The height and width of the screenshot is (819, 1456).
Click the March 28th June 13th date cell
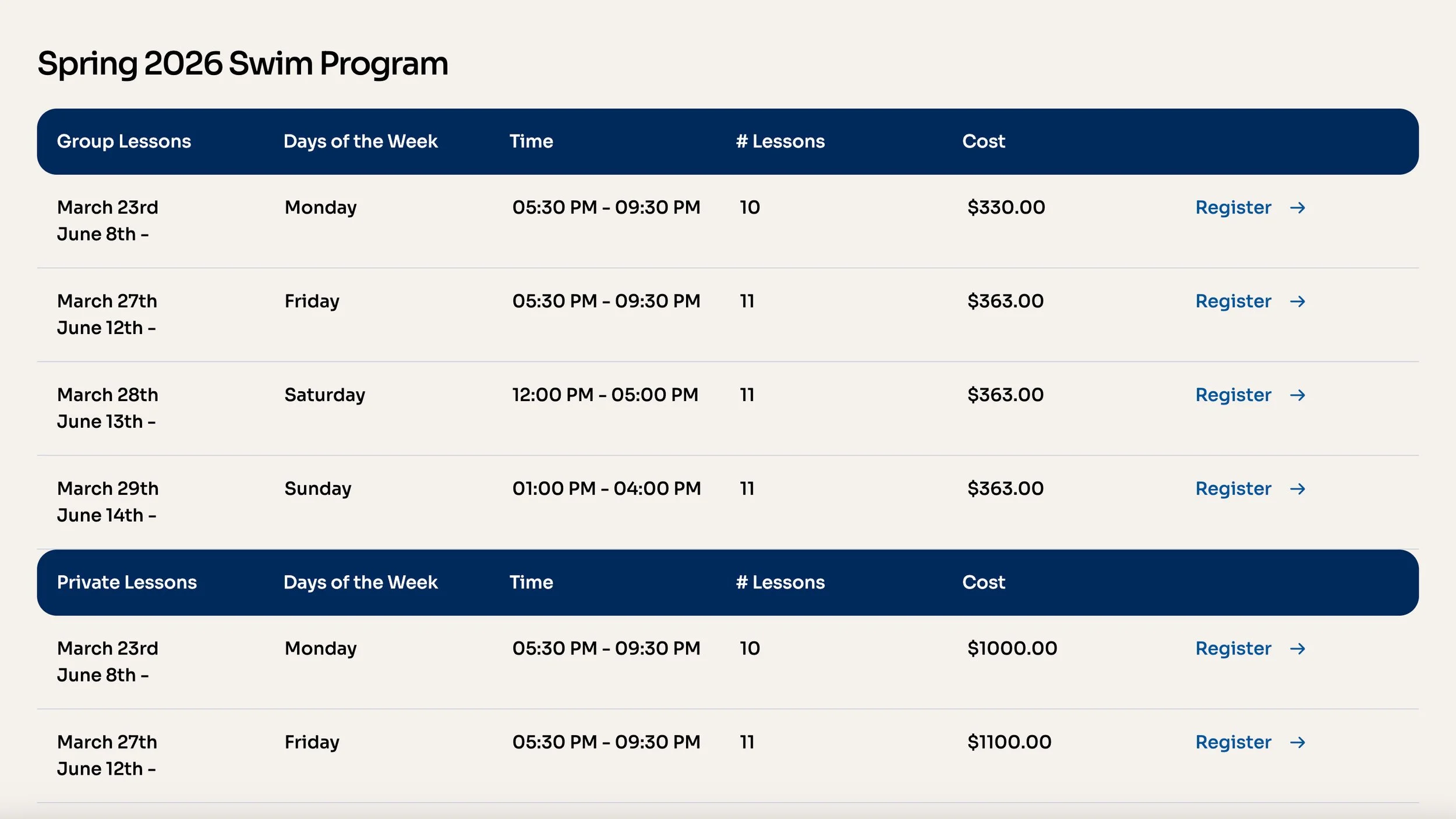107,408
